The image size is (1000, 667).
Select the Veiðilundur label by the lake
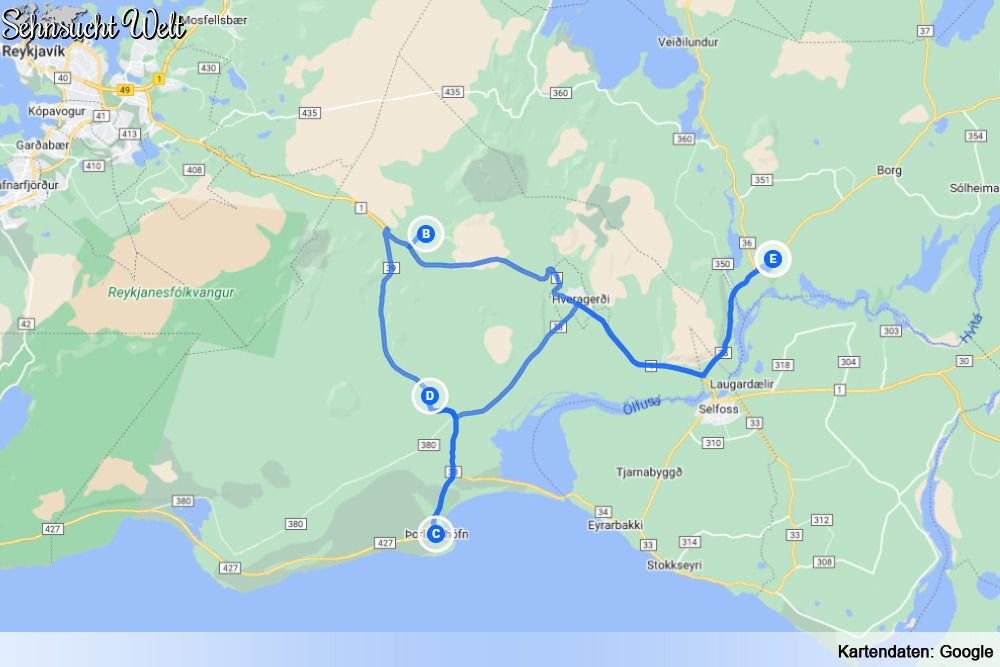point(688,42)
